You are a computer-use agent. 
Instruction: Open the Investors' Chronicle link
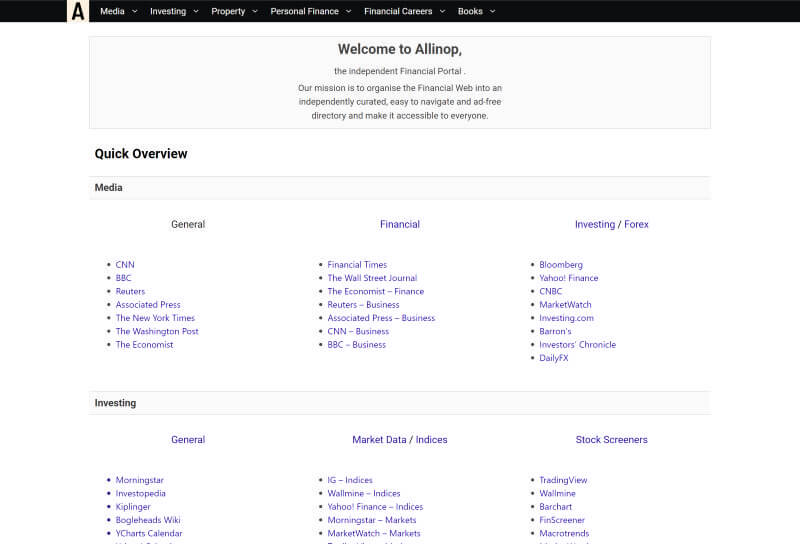tap(578, 344)
